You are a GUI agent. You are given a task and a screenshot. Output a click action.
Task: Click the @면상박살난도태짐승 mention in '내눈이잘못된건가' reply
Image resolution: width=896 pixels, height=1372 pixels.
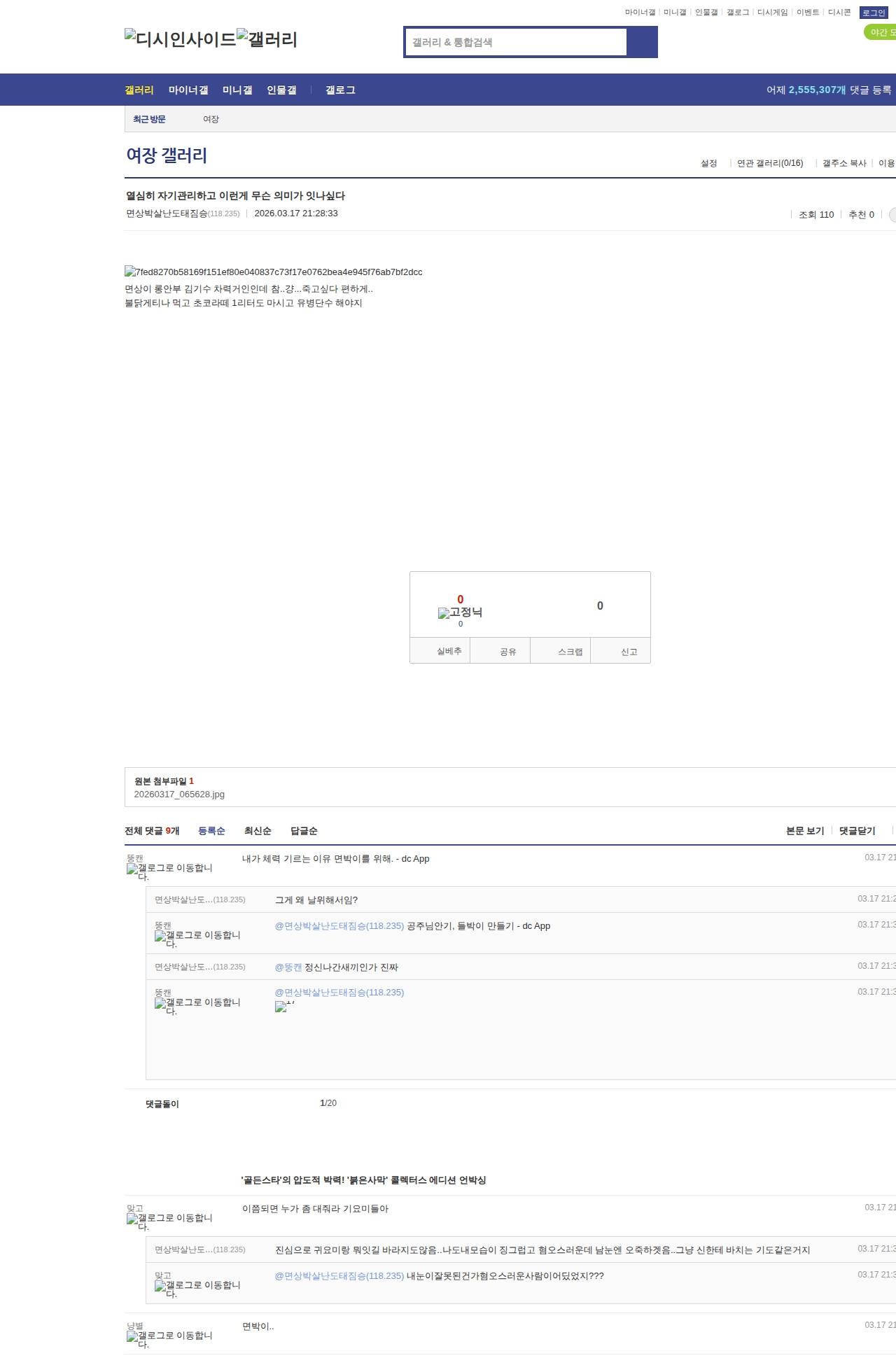(339, 1276)
